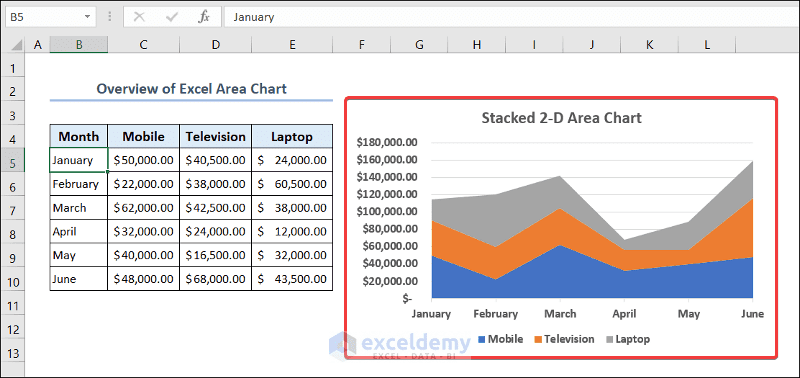Image resolution: width=800 pixels, height=378 pixels.
Task: Click the $16,500.00 Television cell
Action: pyautogui.click(x=216, y=255)
